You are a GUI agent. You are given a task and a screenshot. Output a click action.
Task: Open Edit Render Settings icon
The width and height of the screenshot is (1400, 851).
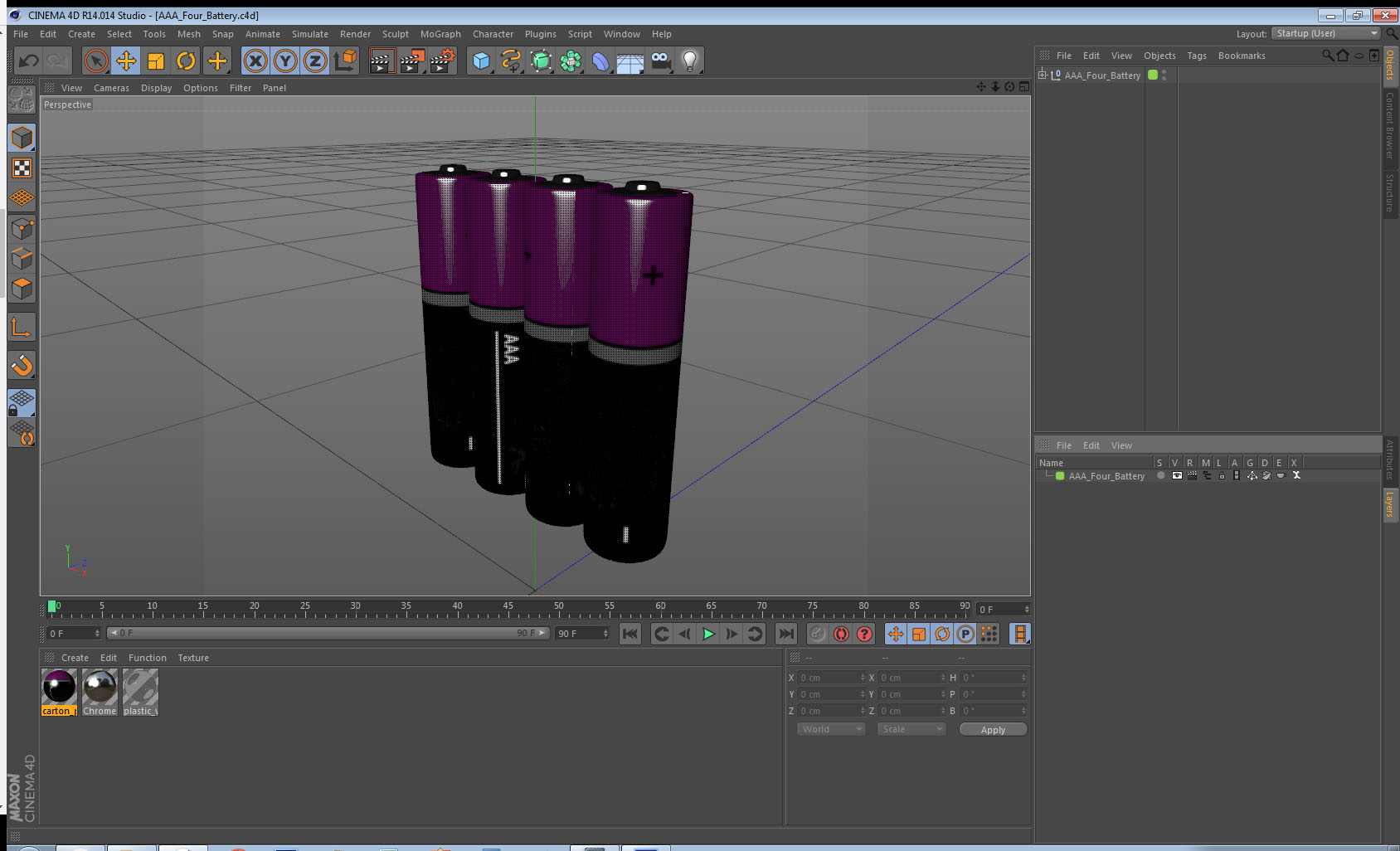pyautogui.click(x=443, y=61)
